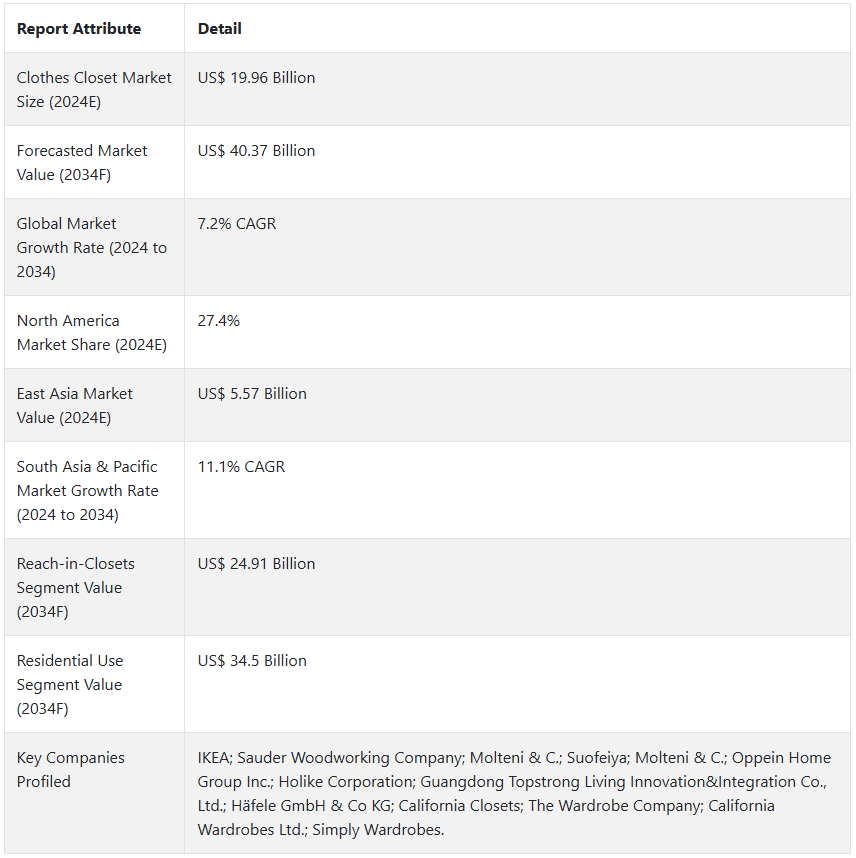The width and height of the screenshot is (856, 858).
Task: Click the 'US$ 34.5 Billion' value
Action: coord(252,661)
